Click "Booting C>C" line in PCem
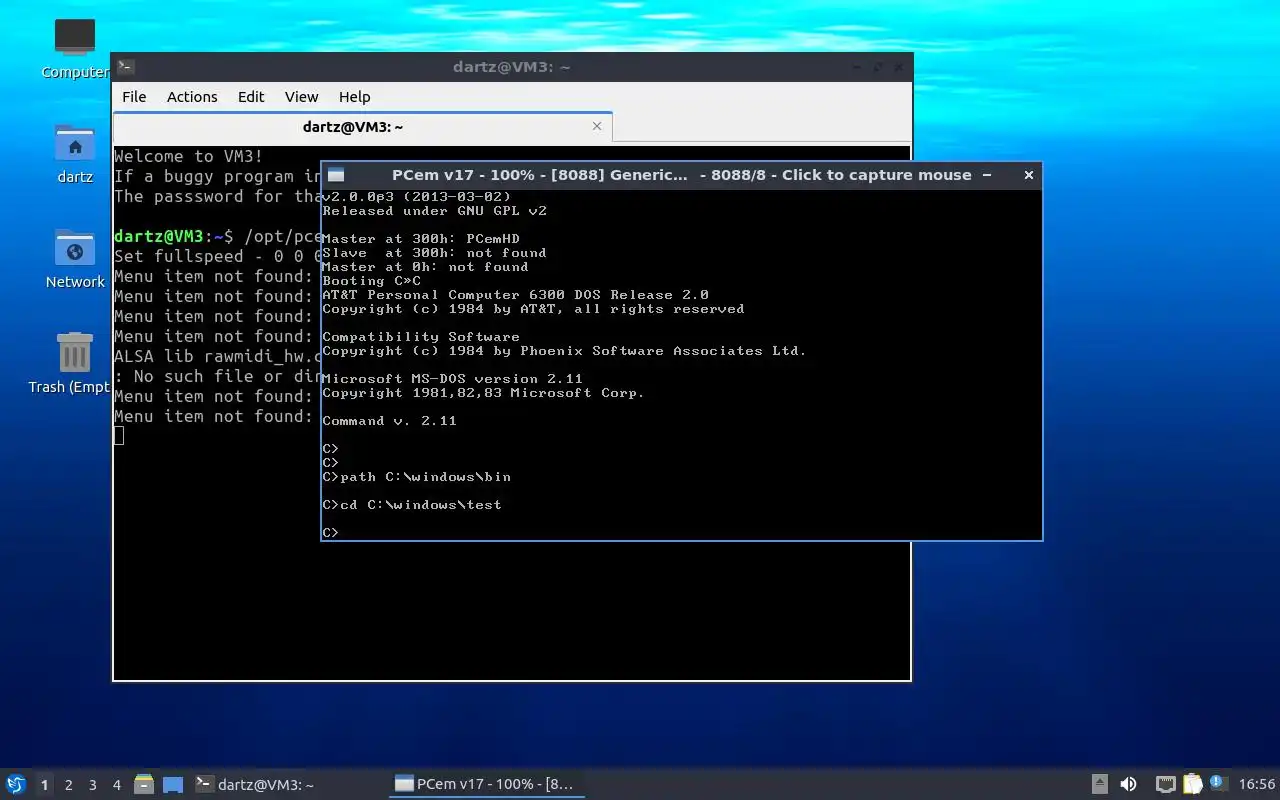 pos(371,281)
